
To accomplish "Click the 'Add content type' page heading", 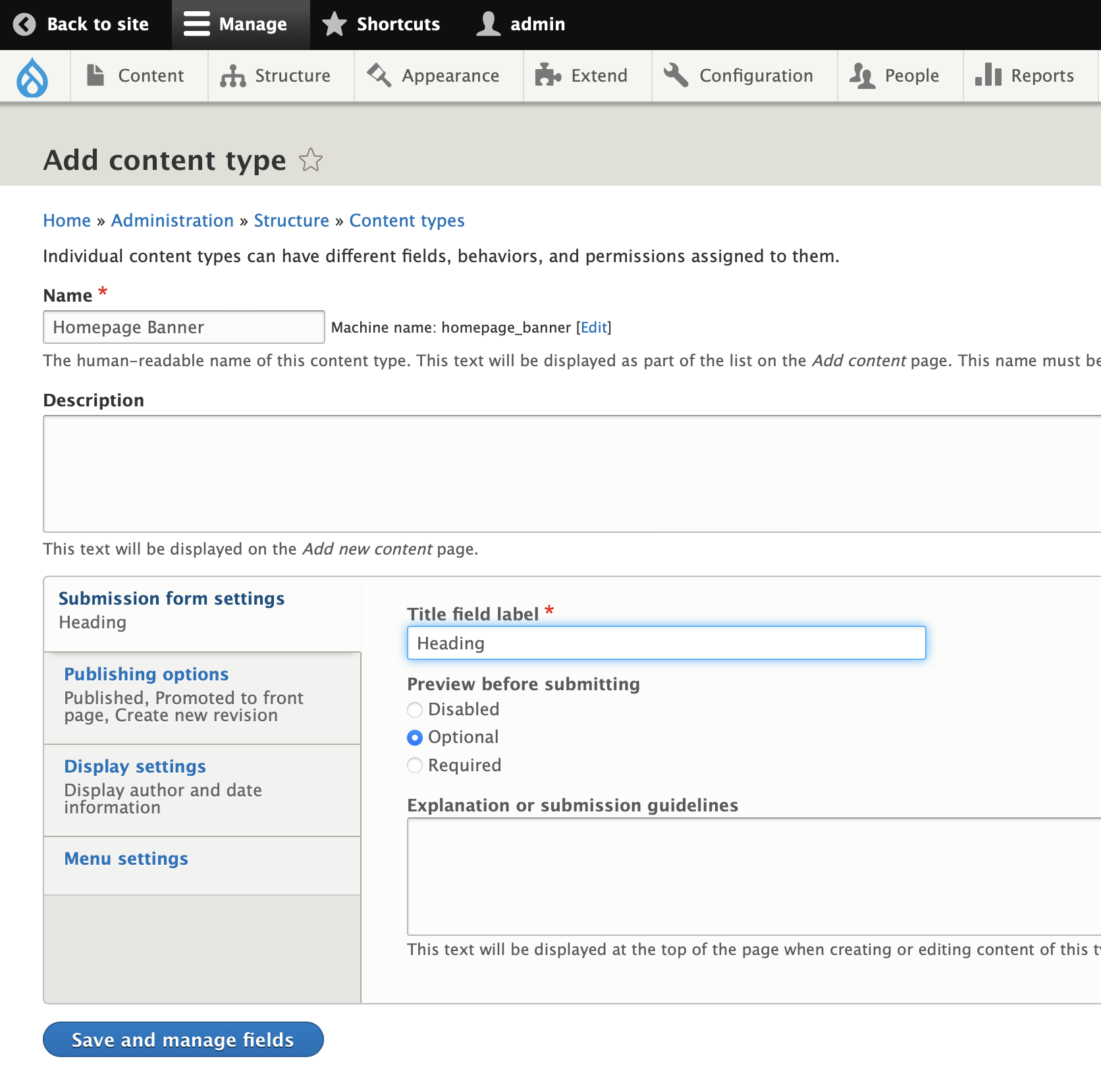I will [x=165, y=160].
